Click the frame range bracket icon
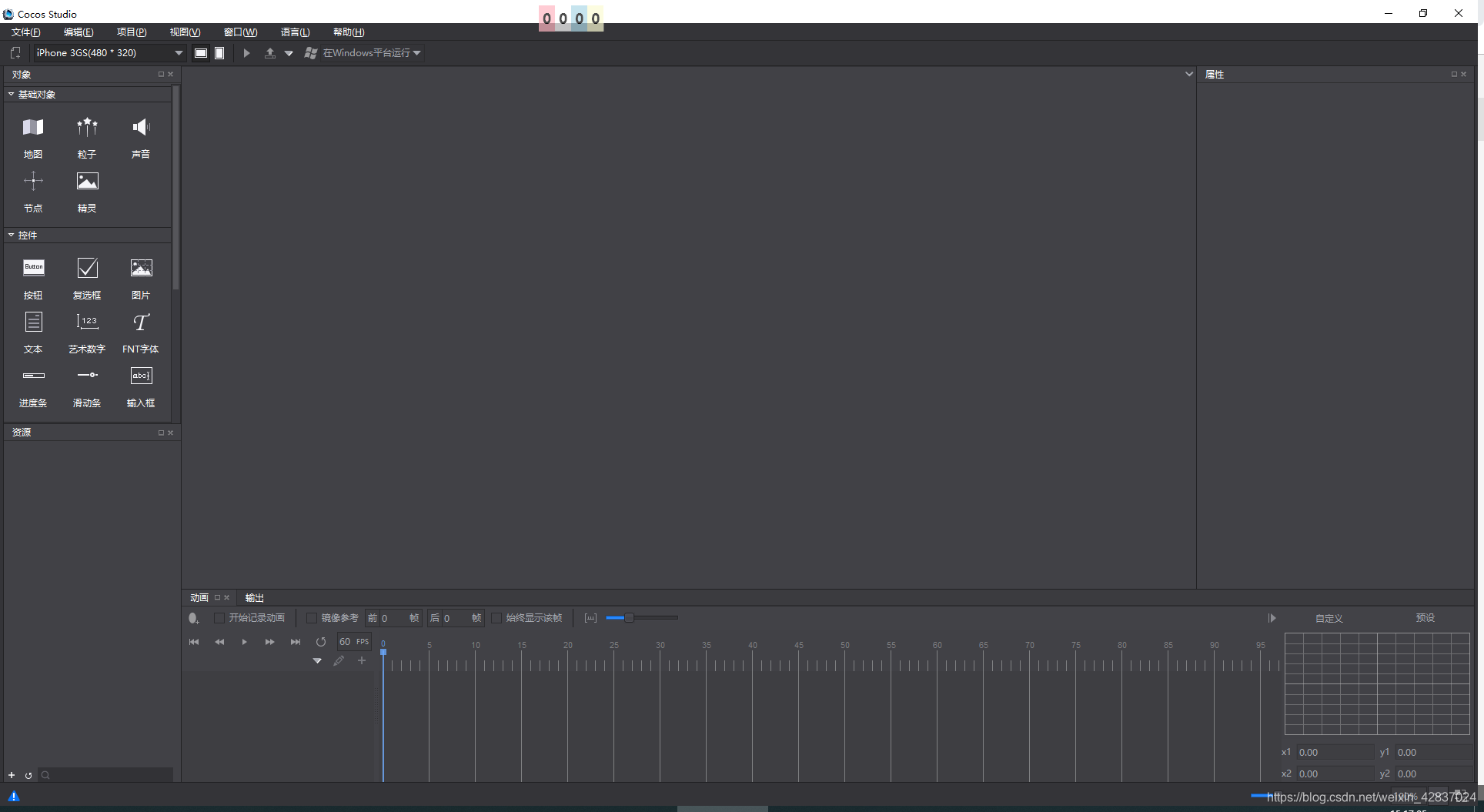 [590, 618]
